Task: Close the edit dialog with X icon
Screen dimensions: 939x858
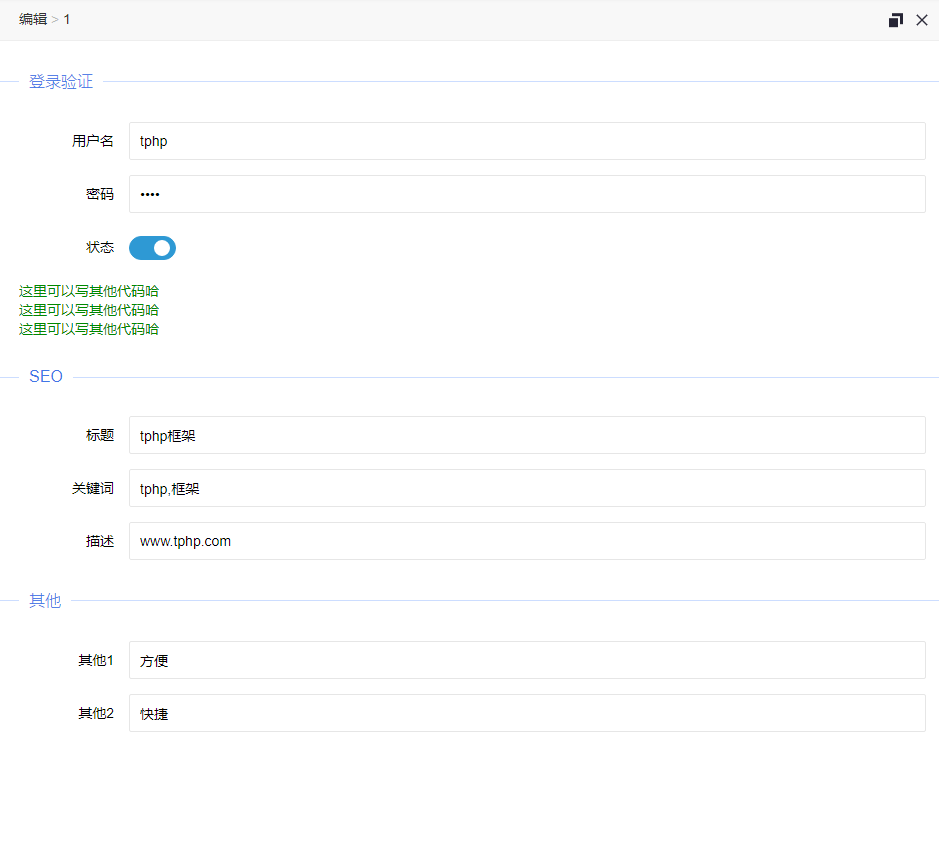Action: coord(922,20)
